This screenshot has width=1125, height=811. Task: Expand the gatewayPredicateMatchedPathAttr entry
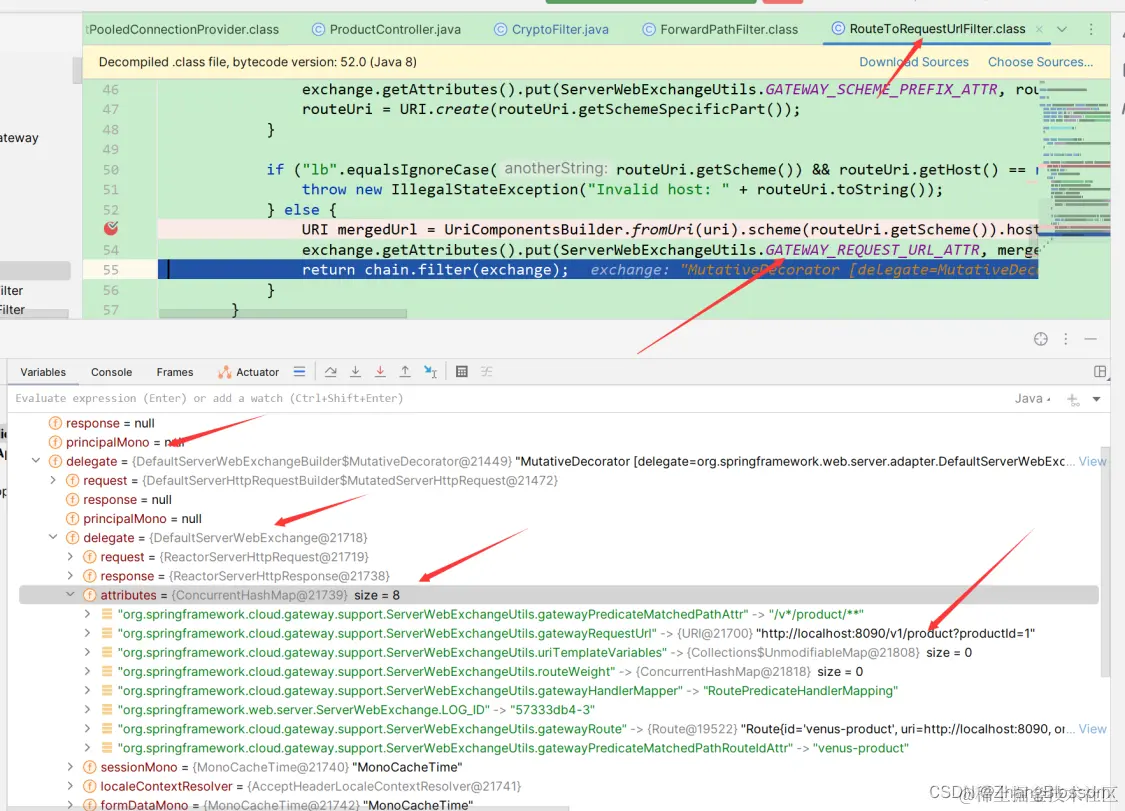pyautogui.click(x=88, y=614)
